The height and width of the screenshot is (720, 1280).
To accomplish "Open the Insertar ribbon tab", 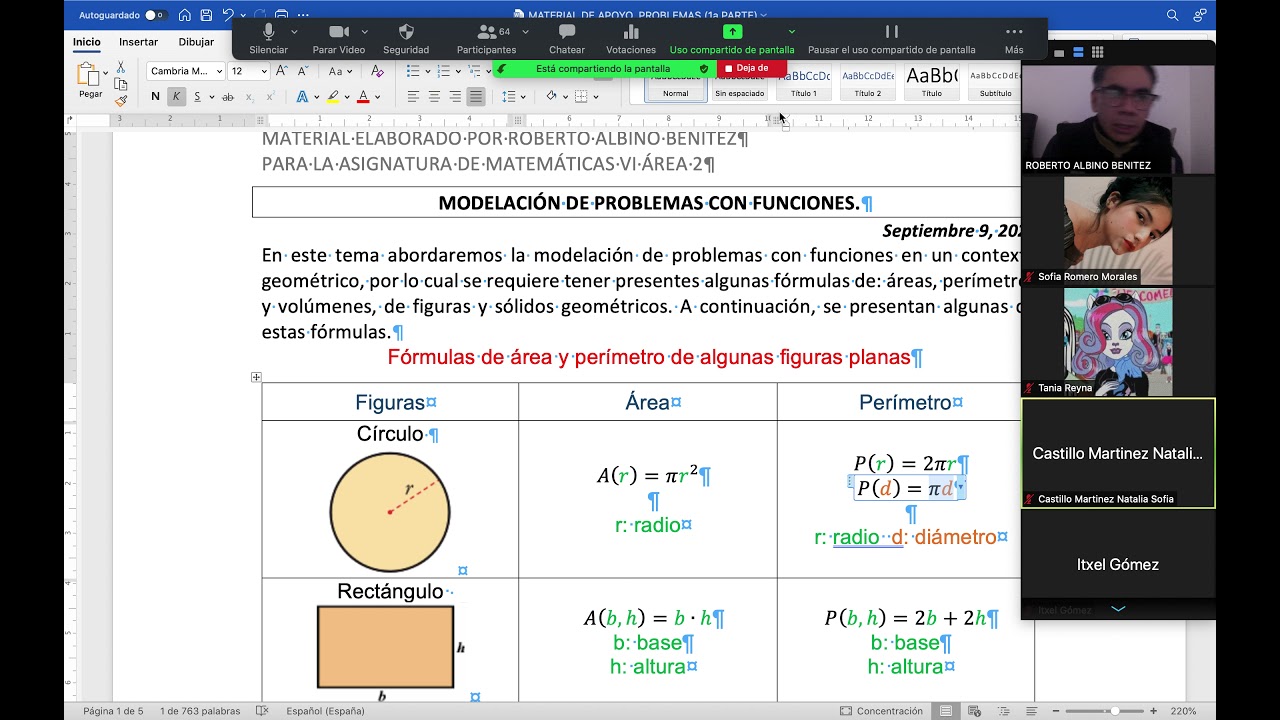I will click(138, 42).
